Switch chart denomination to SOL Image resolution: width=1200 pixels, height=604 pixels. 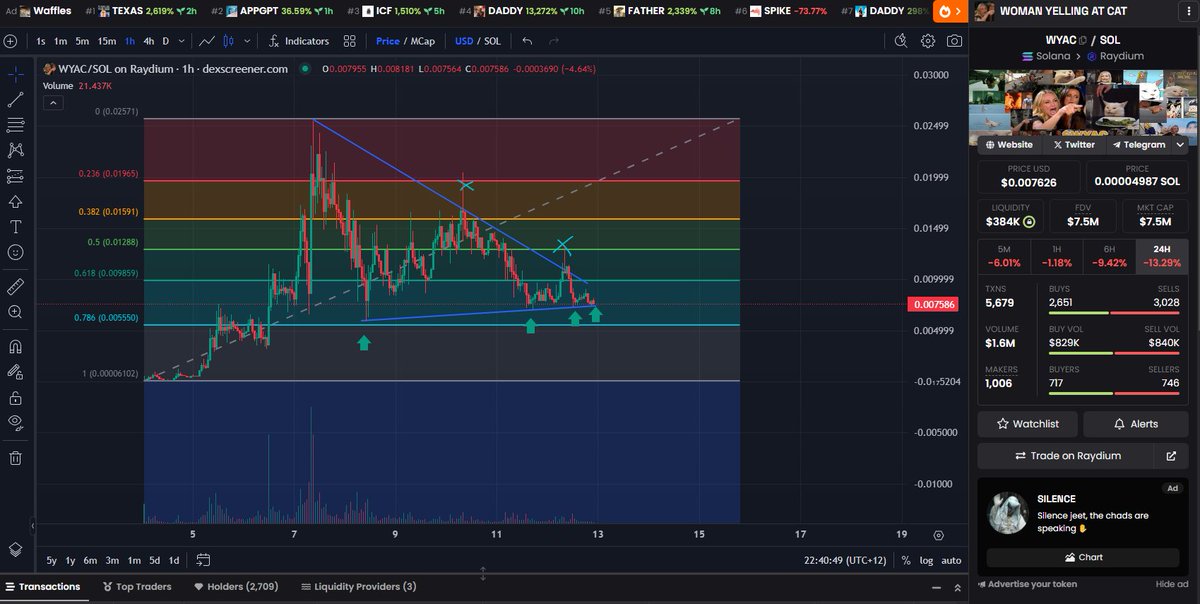click(492, 41)
